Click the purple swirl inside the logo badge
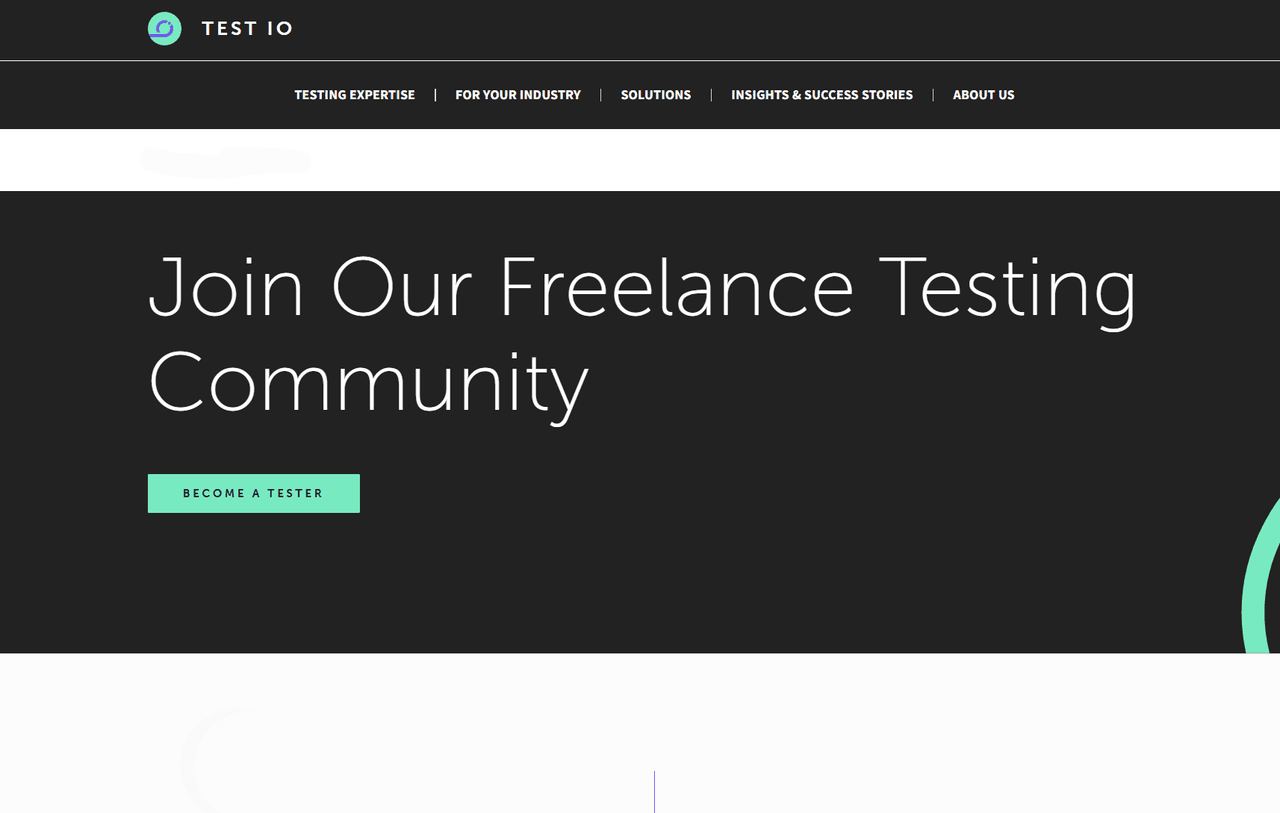The width and height of the screenshot is (1280, 813). click(163, 28)
